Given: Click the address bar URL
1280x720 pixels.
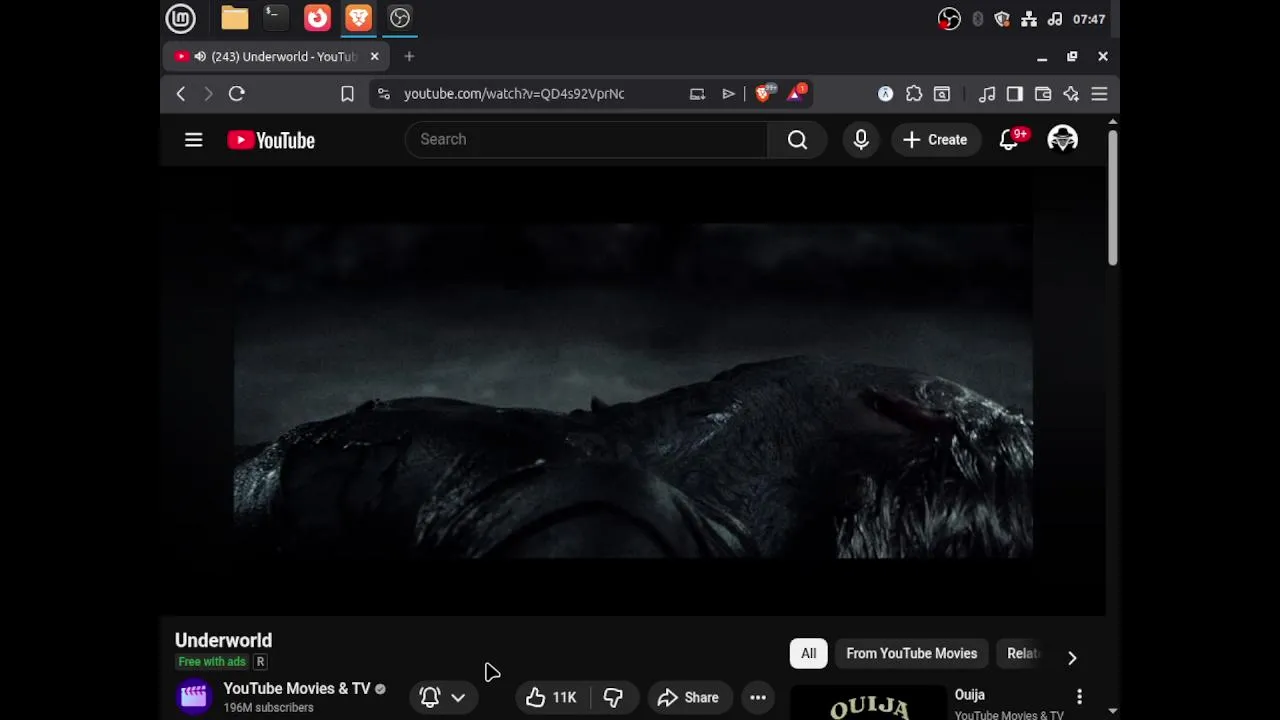Looking at the screenshot, I should click(x=514, y=94).
